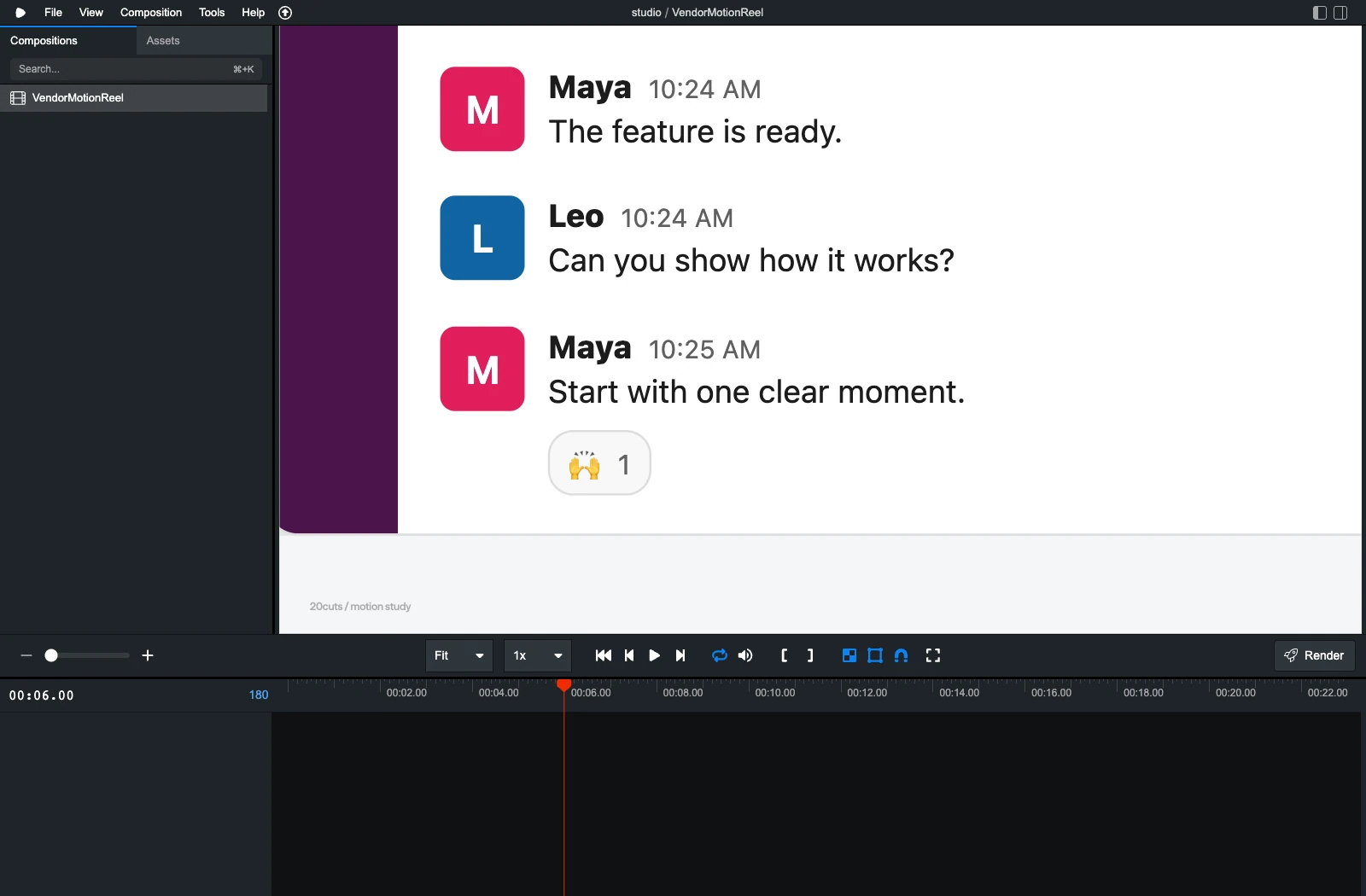Viewport: 1366px width, 896px height.
Task: Open the 1x playback speed dropdown
Action: click(538, 655)
